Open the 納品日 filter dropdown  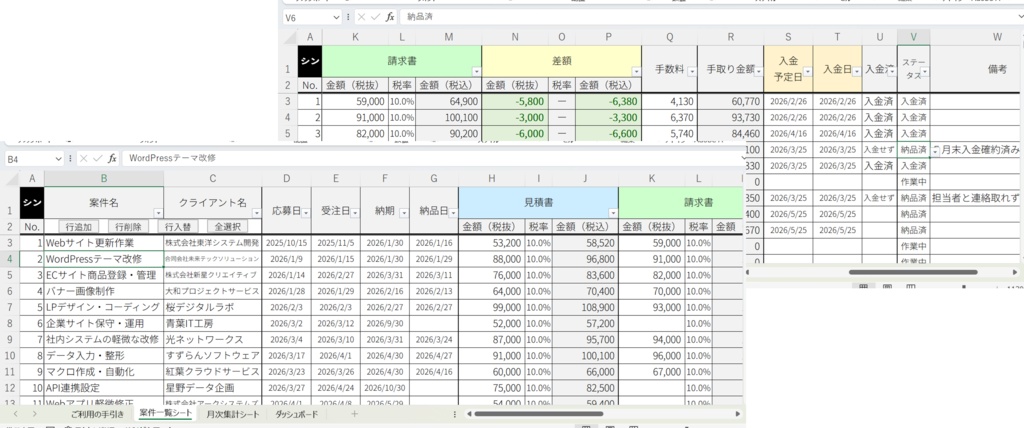(x=453, y=213)
